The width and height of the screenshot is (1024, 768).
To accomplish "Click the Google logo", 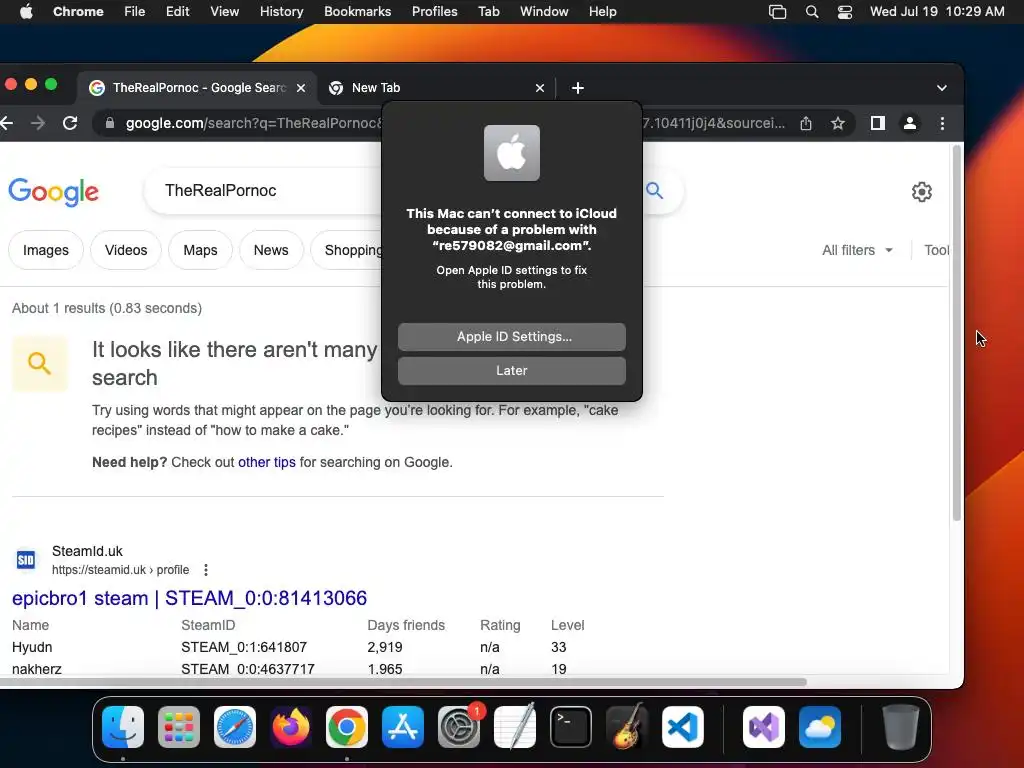I will pos(54,191).
